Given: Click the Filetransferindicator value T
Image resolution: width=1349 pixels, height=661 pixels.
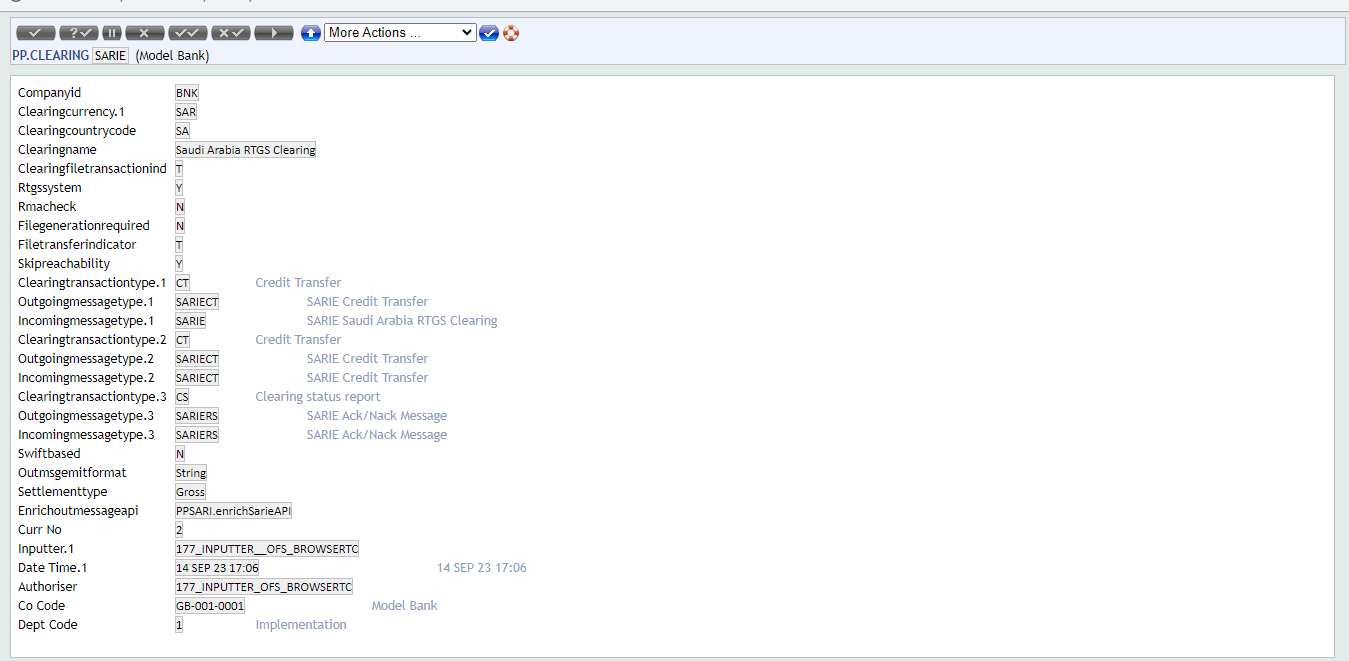Looking at the screenshot, I should (x=179, y=245).
